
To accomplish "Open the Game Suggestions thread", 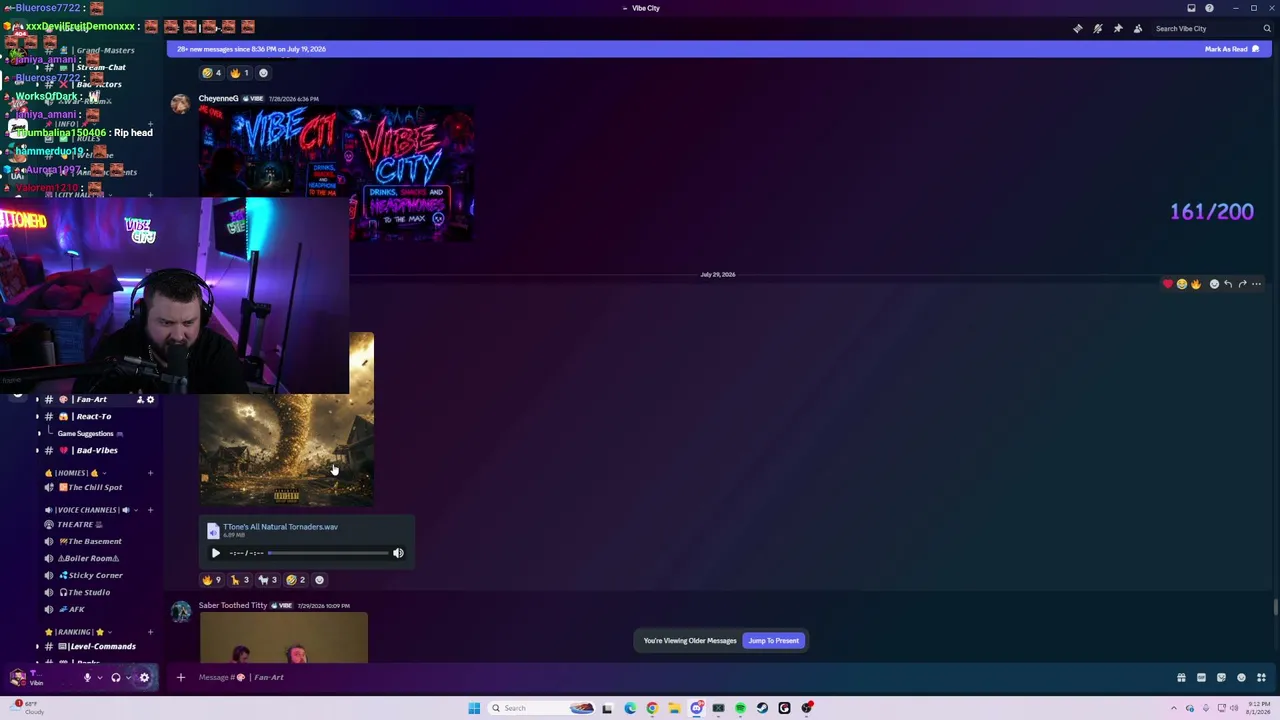I will [x=90, y=434].
